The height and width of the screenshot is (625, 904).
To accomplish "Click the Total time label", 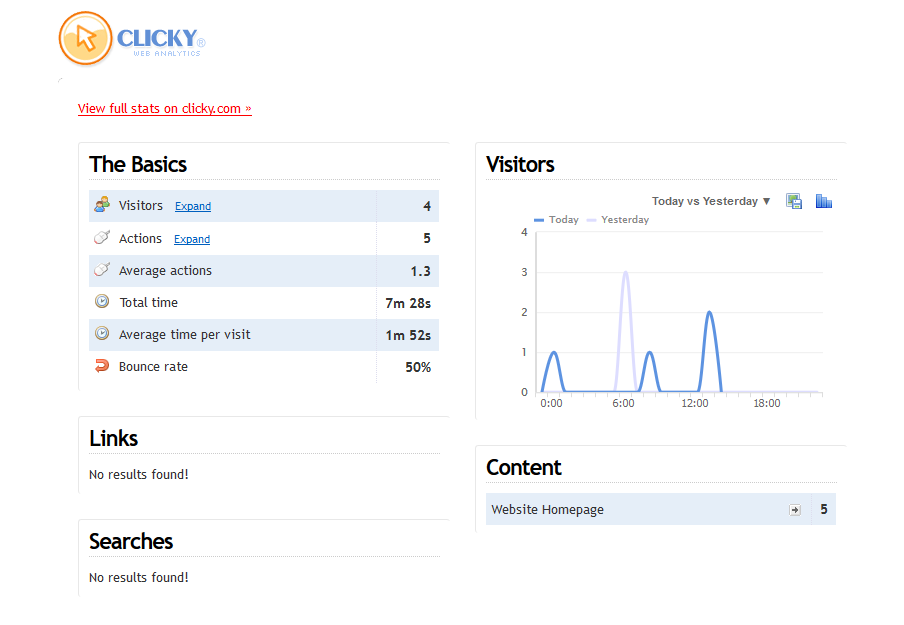I will (x=149, y=303).
